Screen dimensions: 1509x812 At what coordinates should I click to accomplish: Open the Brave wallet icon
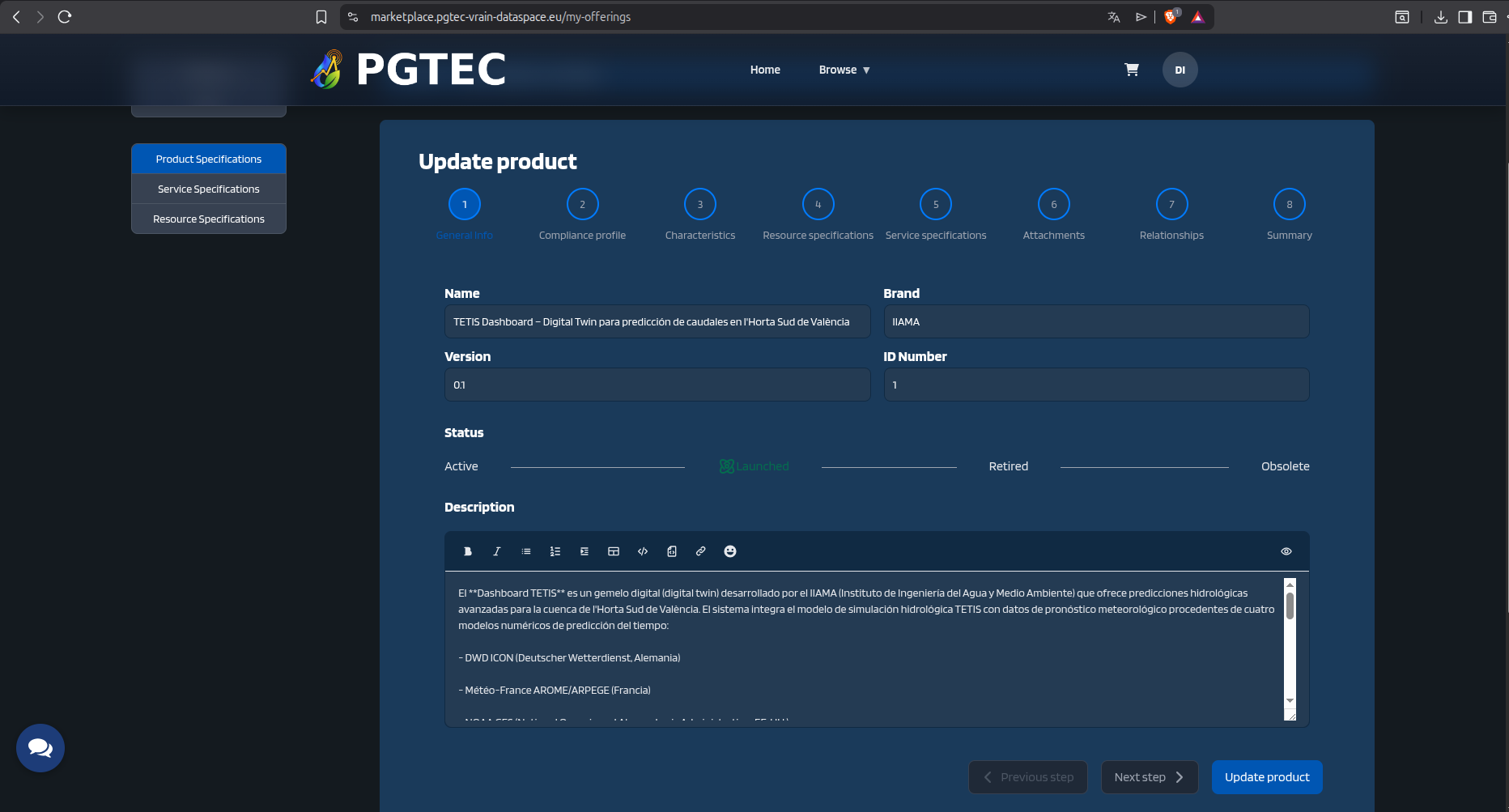(1490, 17)
